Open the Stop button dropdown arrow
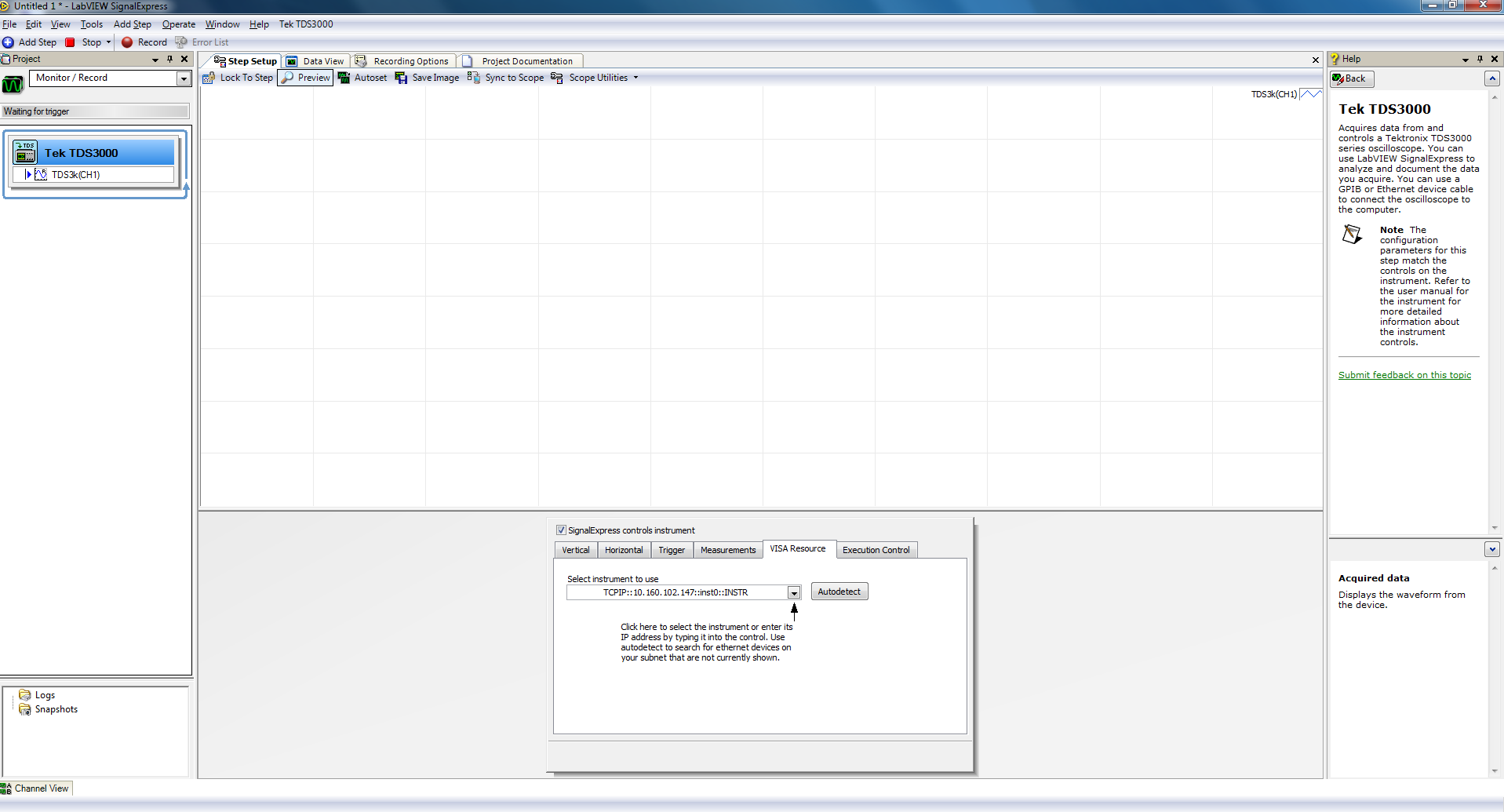The height and width of the screenshot is (812, 1504). [108, 42]
